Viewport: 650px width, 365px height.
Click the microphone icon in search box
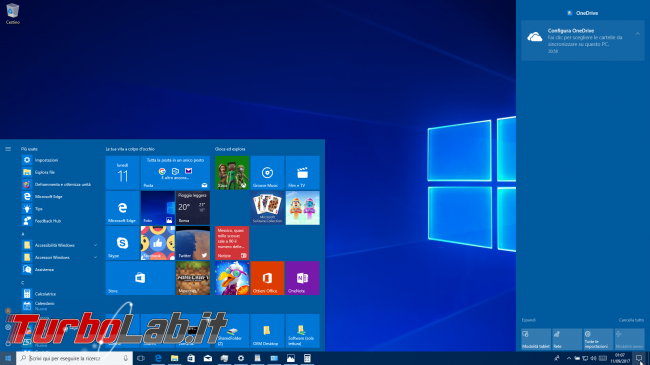click(125, 358)
